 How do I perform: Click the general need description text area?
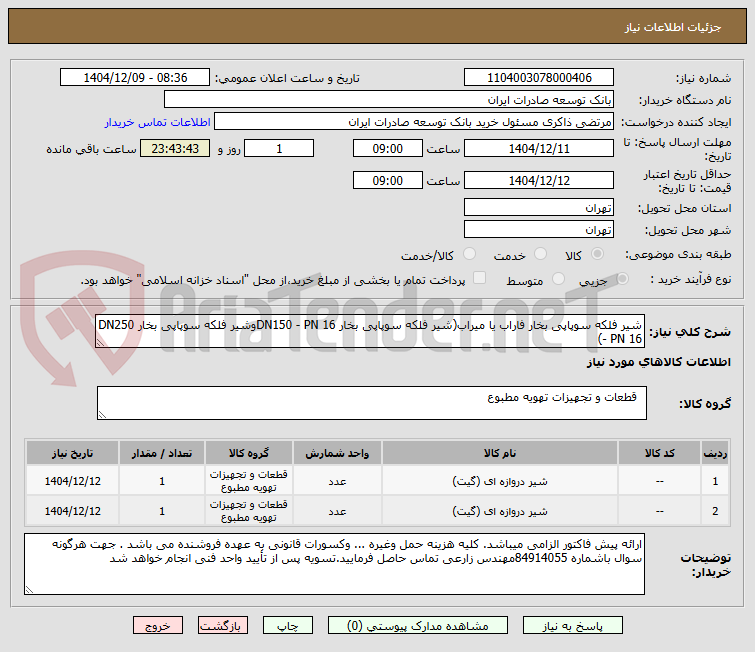370,331
